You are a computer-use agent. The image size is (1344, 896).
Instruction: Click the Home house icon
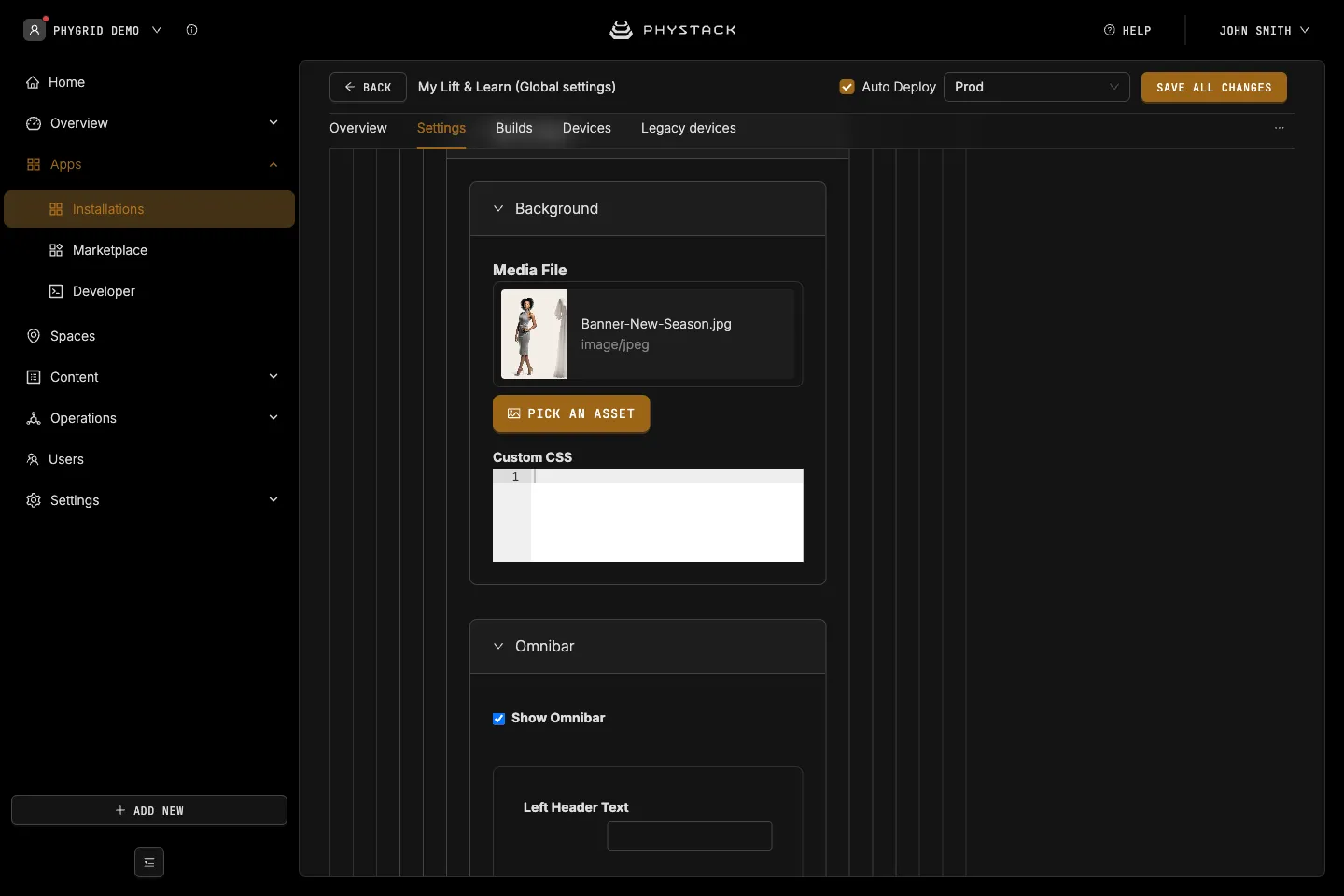click(x=33, y=82)
